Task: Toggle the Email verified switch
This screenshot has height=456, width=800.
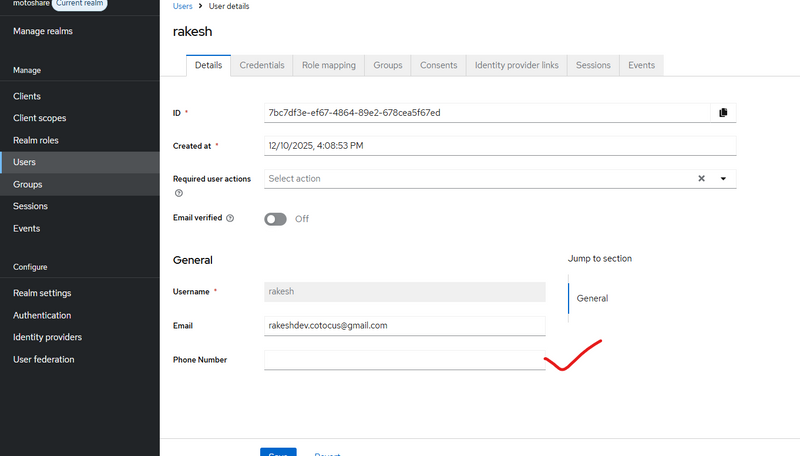Action: [275, 219]
